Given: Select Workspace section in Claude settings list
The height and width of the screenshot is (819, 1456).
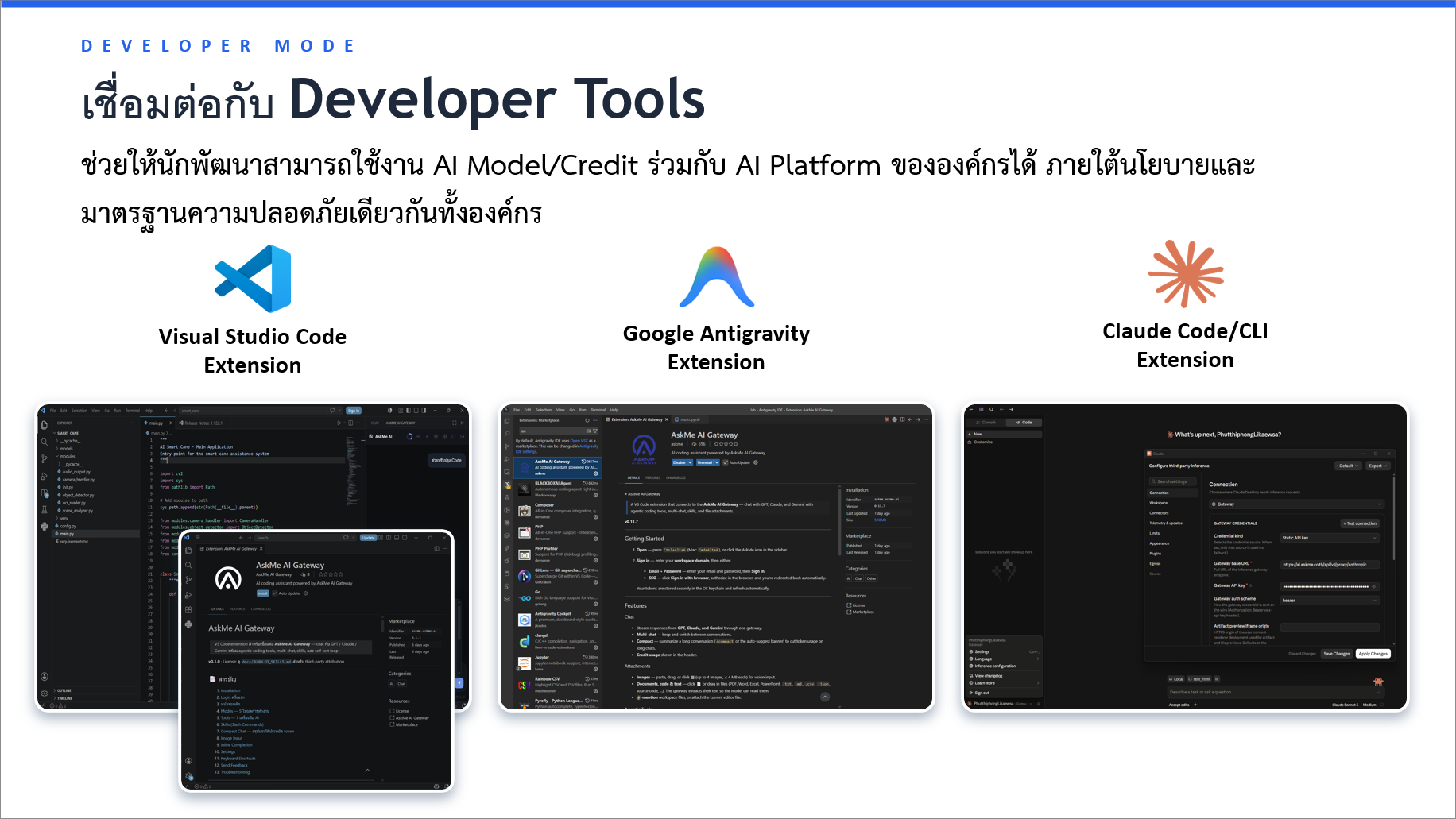Looking at the screenshot, I should coord(1159,503).
